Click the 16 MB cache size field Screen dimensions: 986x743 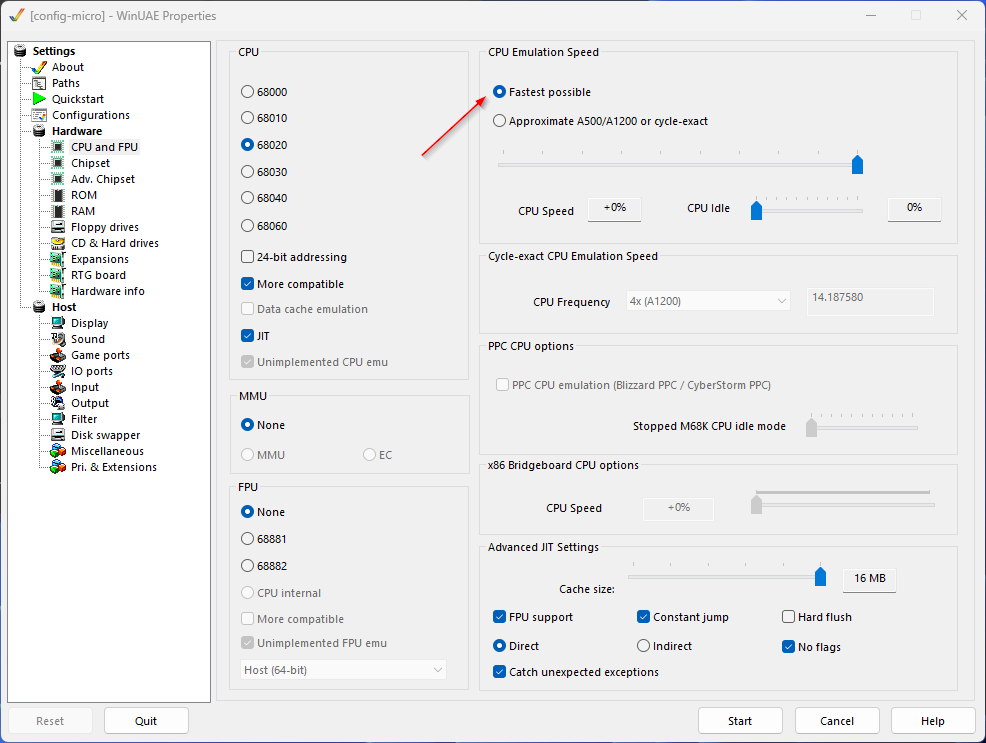[x=870, y=579]
